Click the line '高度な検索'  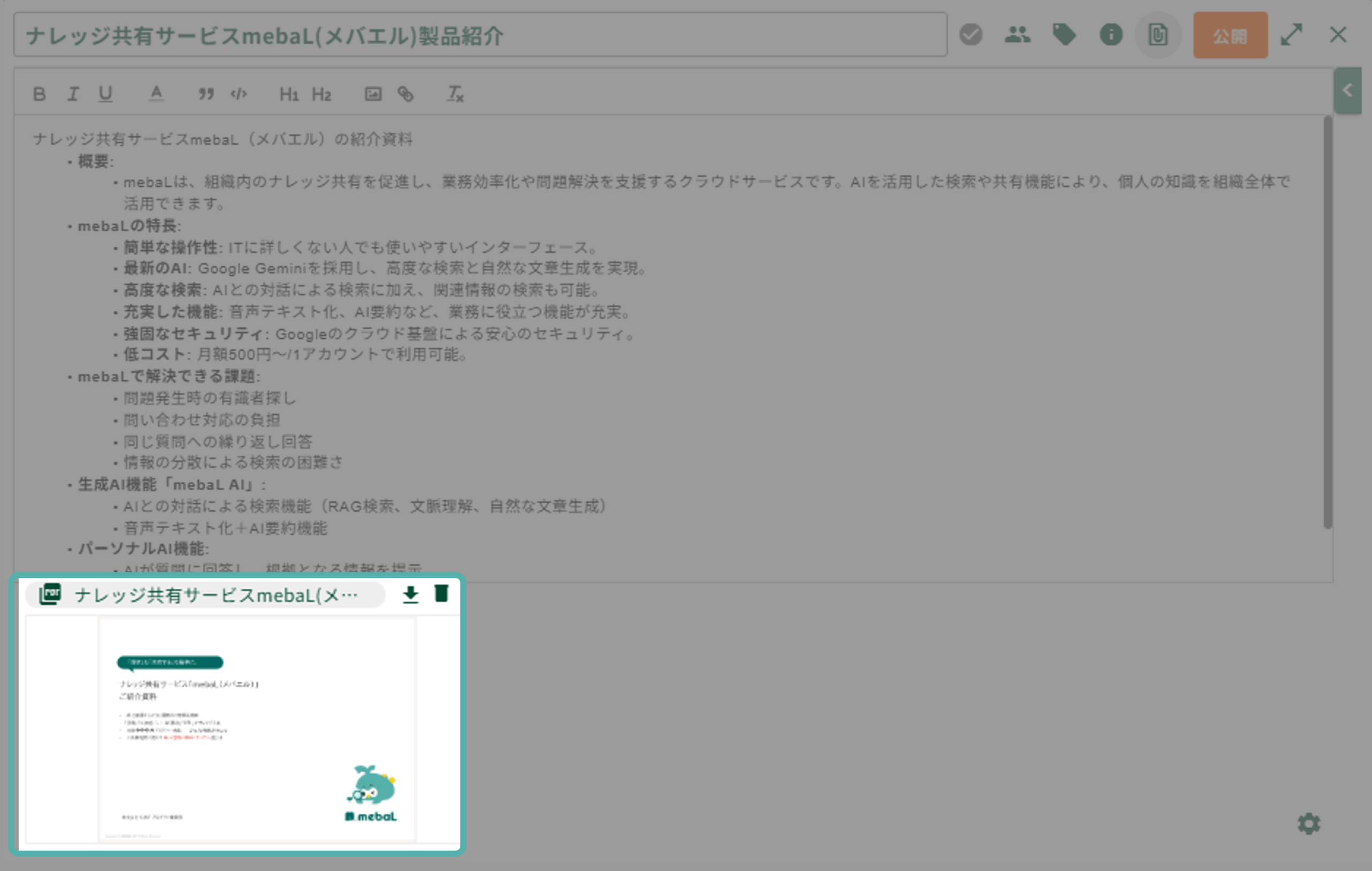pos(361,290)
